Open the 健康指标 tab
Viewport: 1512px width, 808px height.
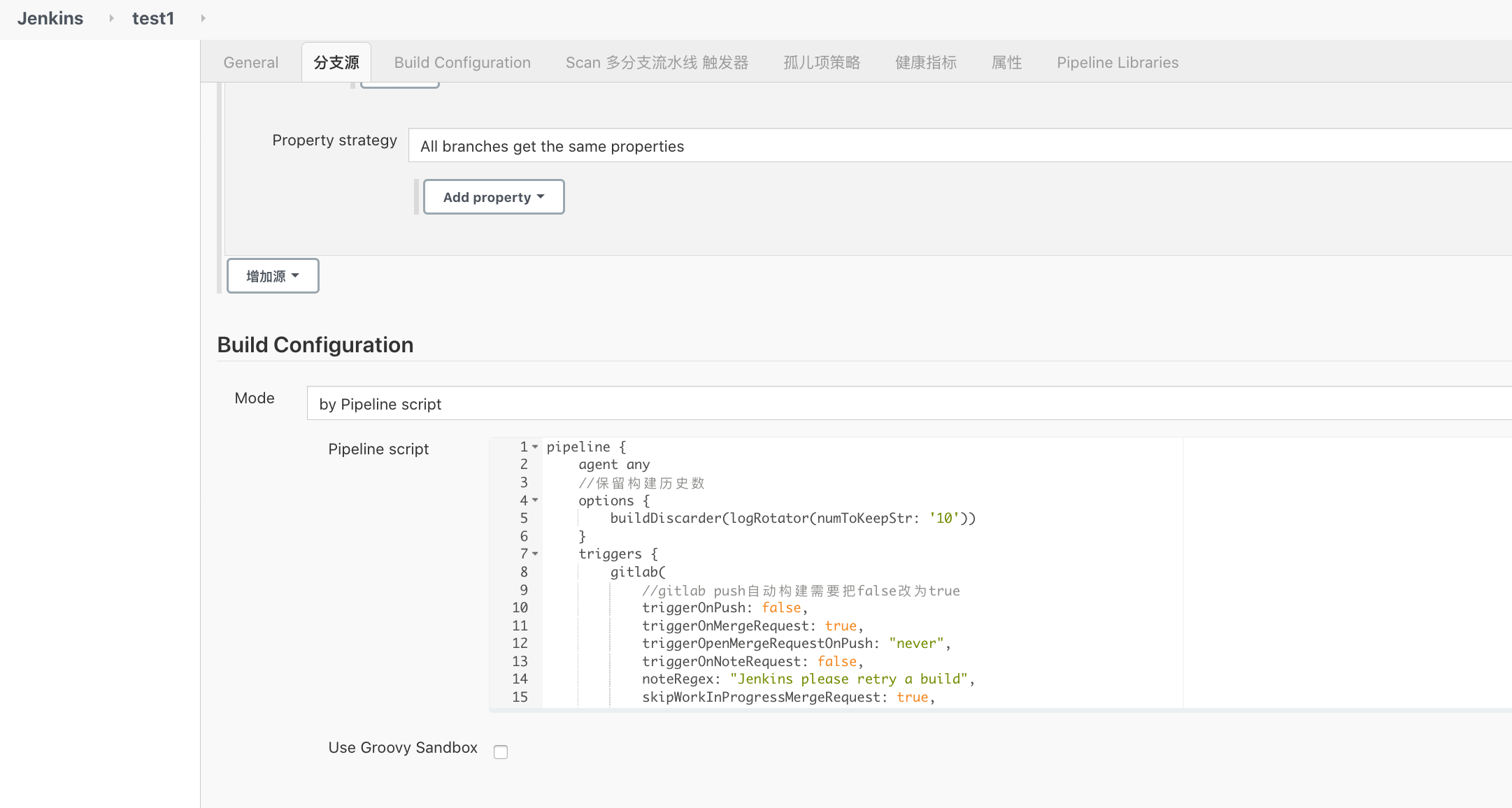925,62
